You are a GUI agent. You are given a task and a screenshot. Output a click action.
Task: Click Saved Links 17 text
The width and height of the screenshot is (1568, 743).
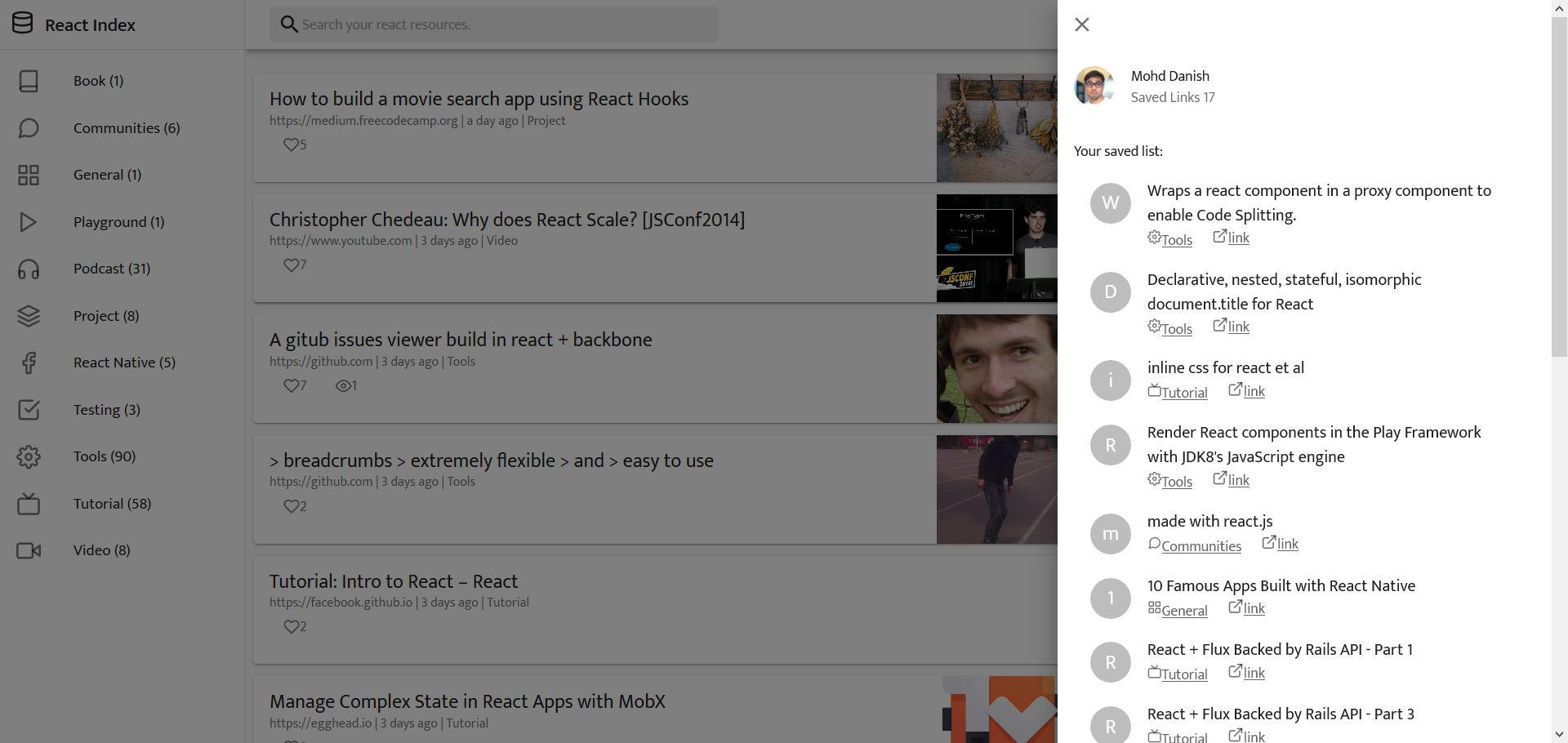[x=1173, y=97]
